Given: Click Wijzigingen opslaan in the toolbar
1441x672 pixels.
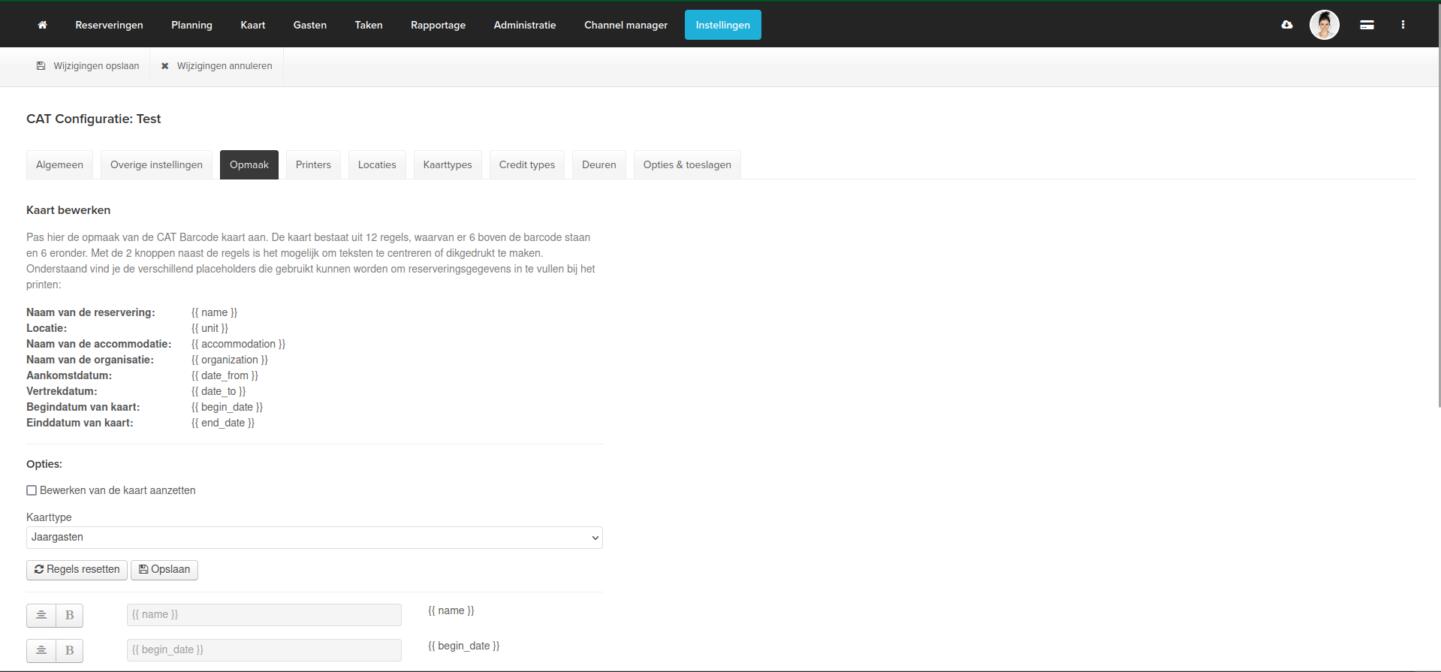Looking at the screenshot, I should pyautogui.click(x=88, y=66).
